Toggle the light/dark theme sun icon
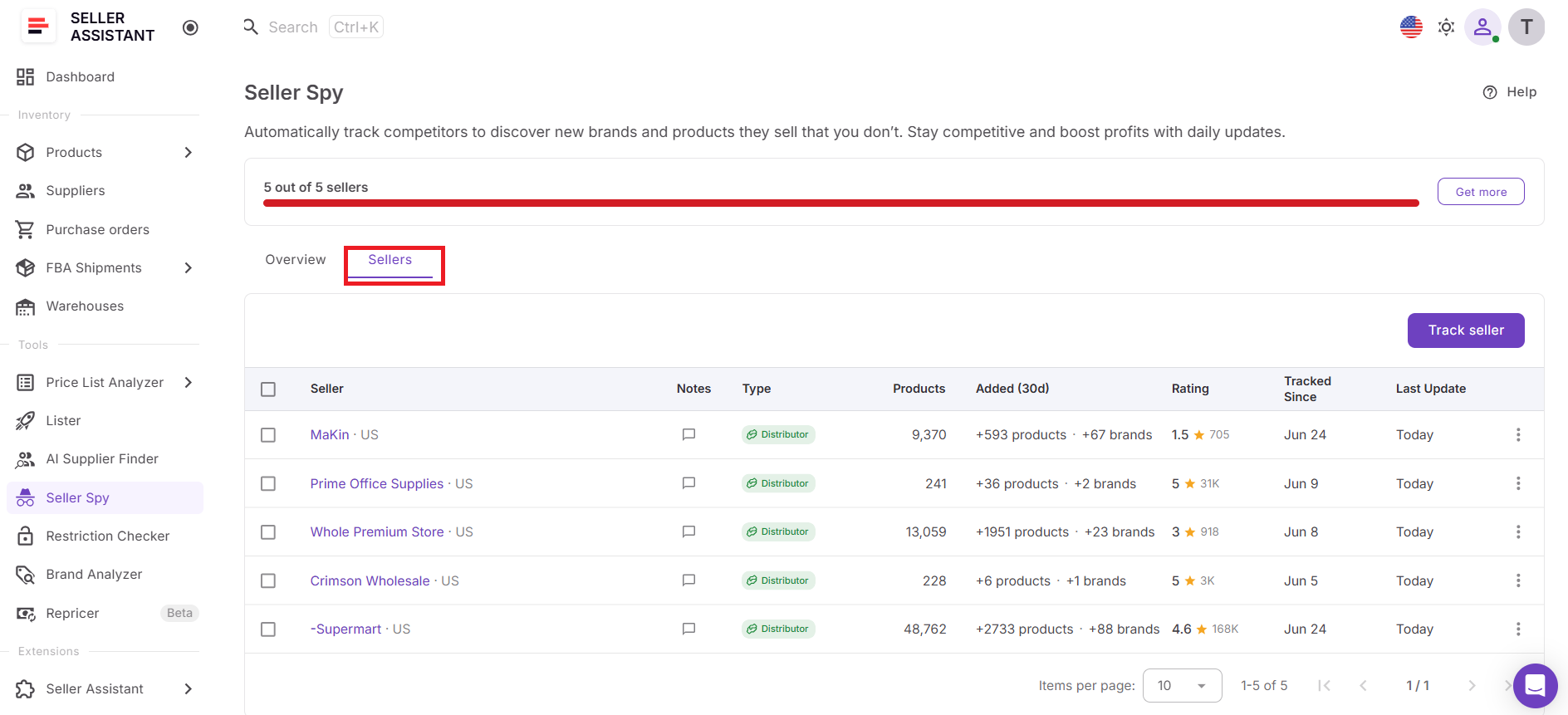This screenshot has width=1568, height=715. click(1446, 27)
